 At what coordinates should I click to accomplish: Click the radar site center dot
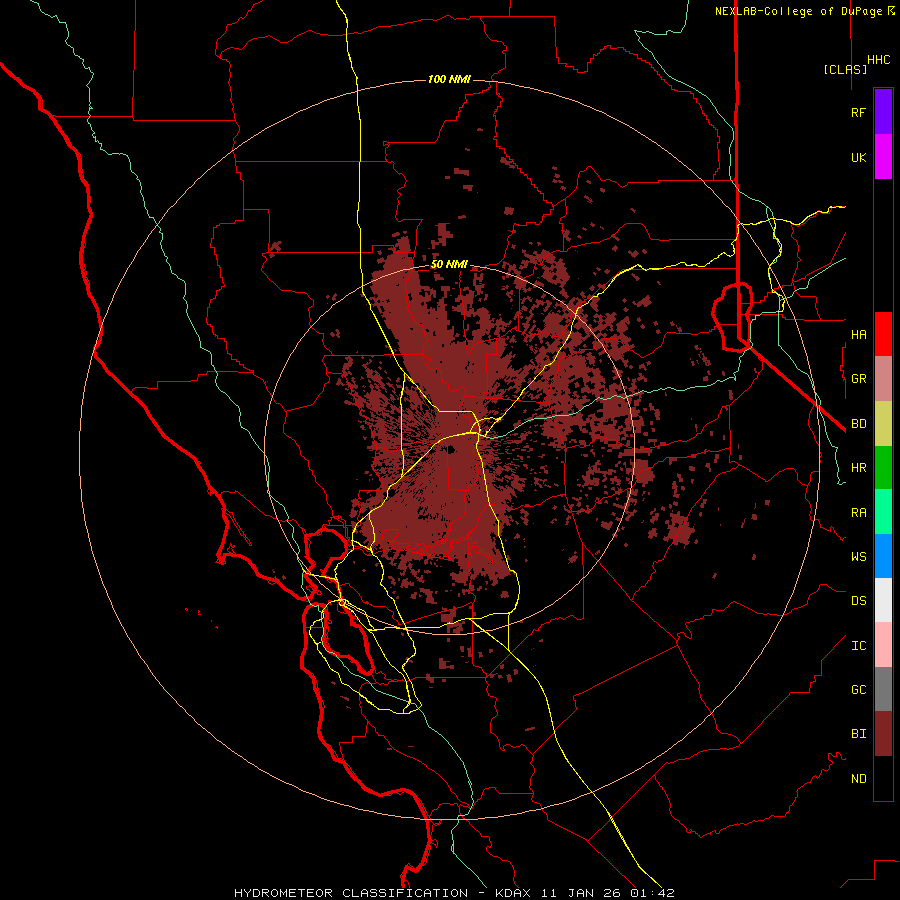[451, 449]
